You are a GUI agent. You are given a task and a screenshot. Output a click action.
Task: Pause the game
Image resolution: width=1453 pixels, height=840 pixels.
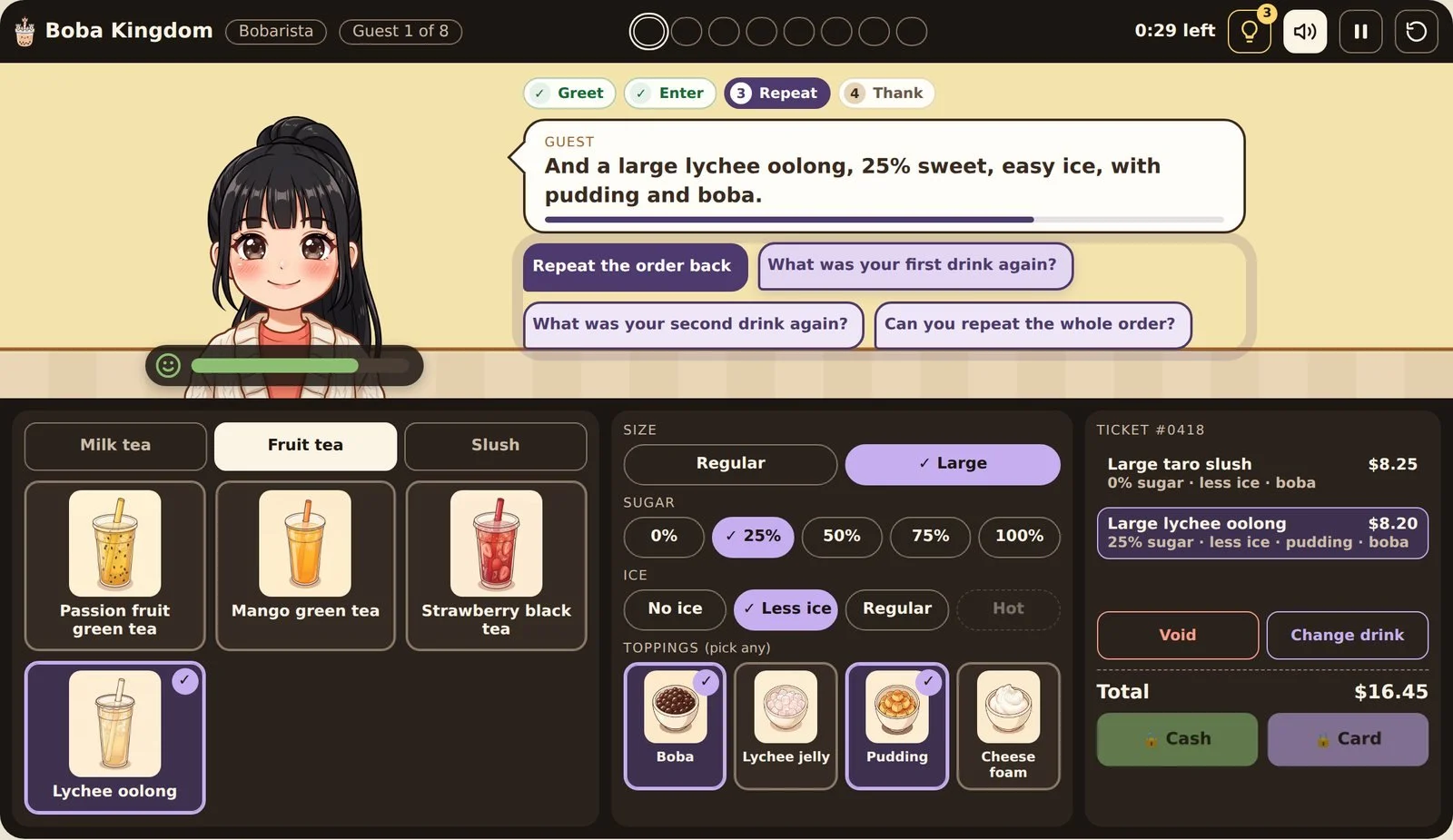[1360, 32]
